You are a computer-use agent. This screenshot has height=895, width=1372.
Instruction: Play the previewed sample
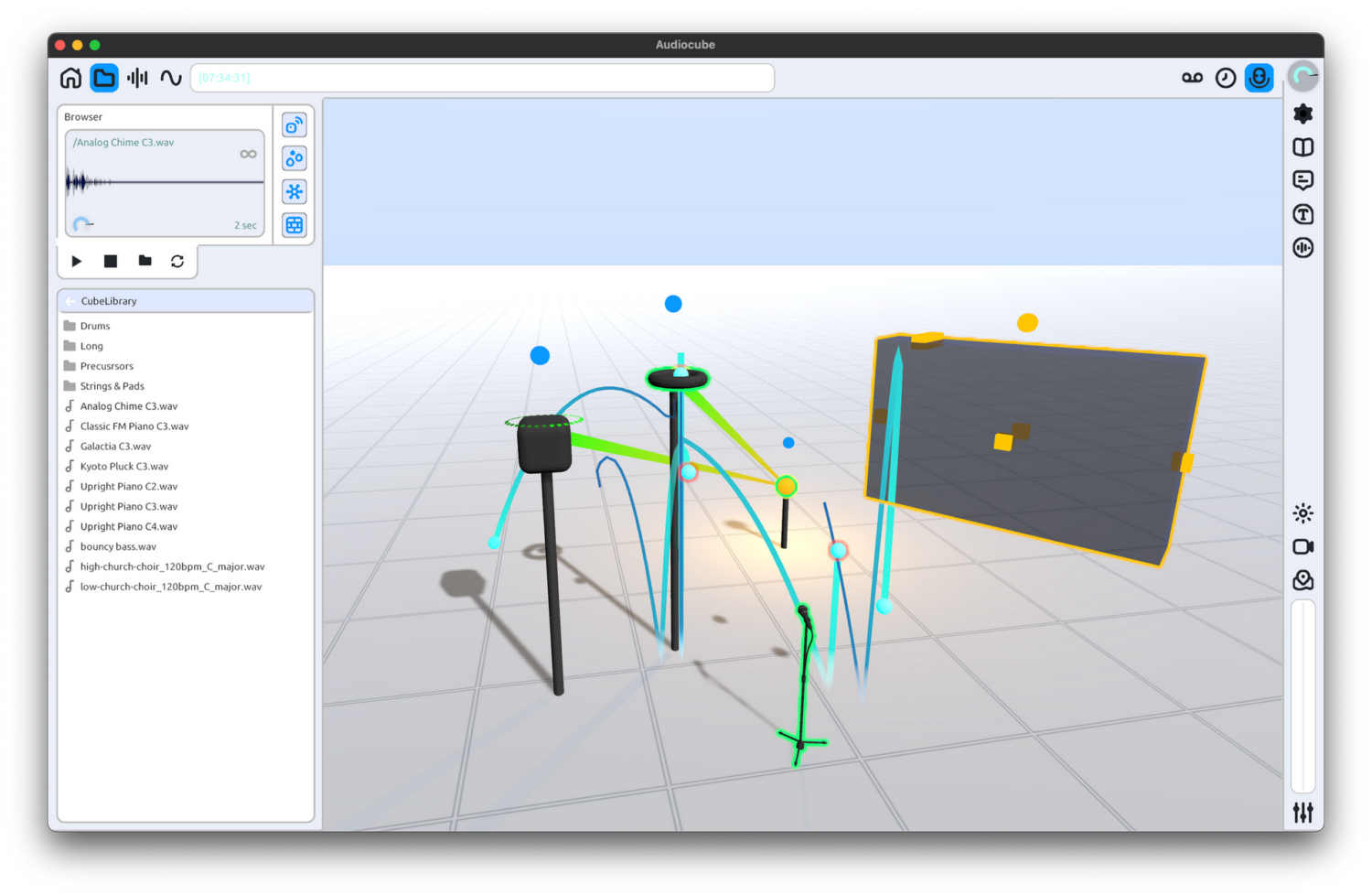point(77,261)
